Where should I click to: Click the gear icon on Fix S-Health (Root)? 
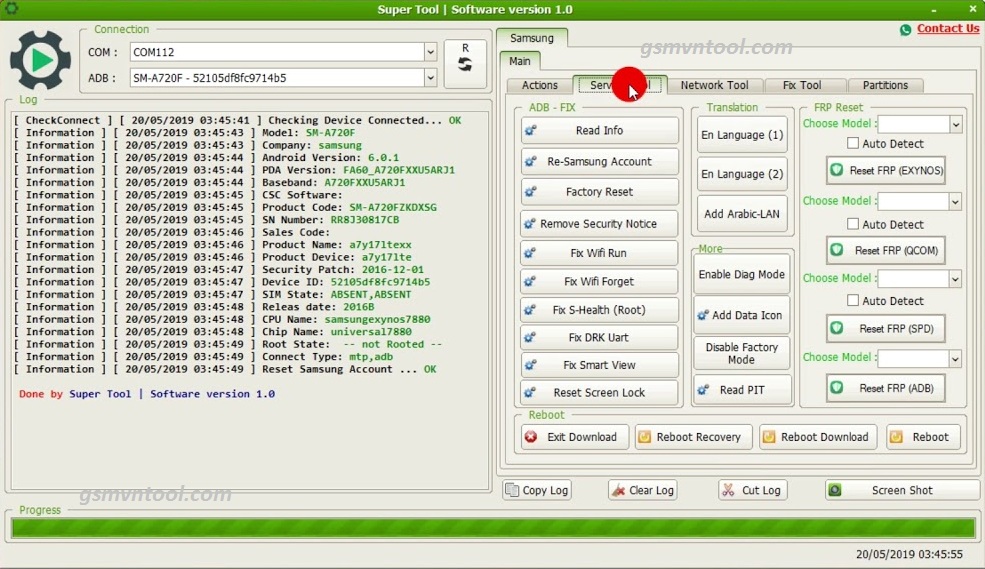530,310
